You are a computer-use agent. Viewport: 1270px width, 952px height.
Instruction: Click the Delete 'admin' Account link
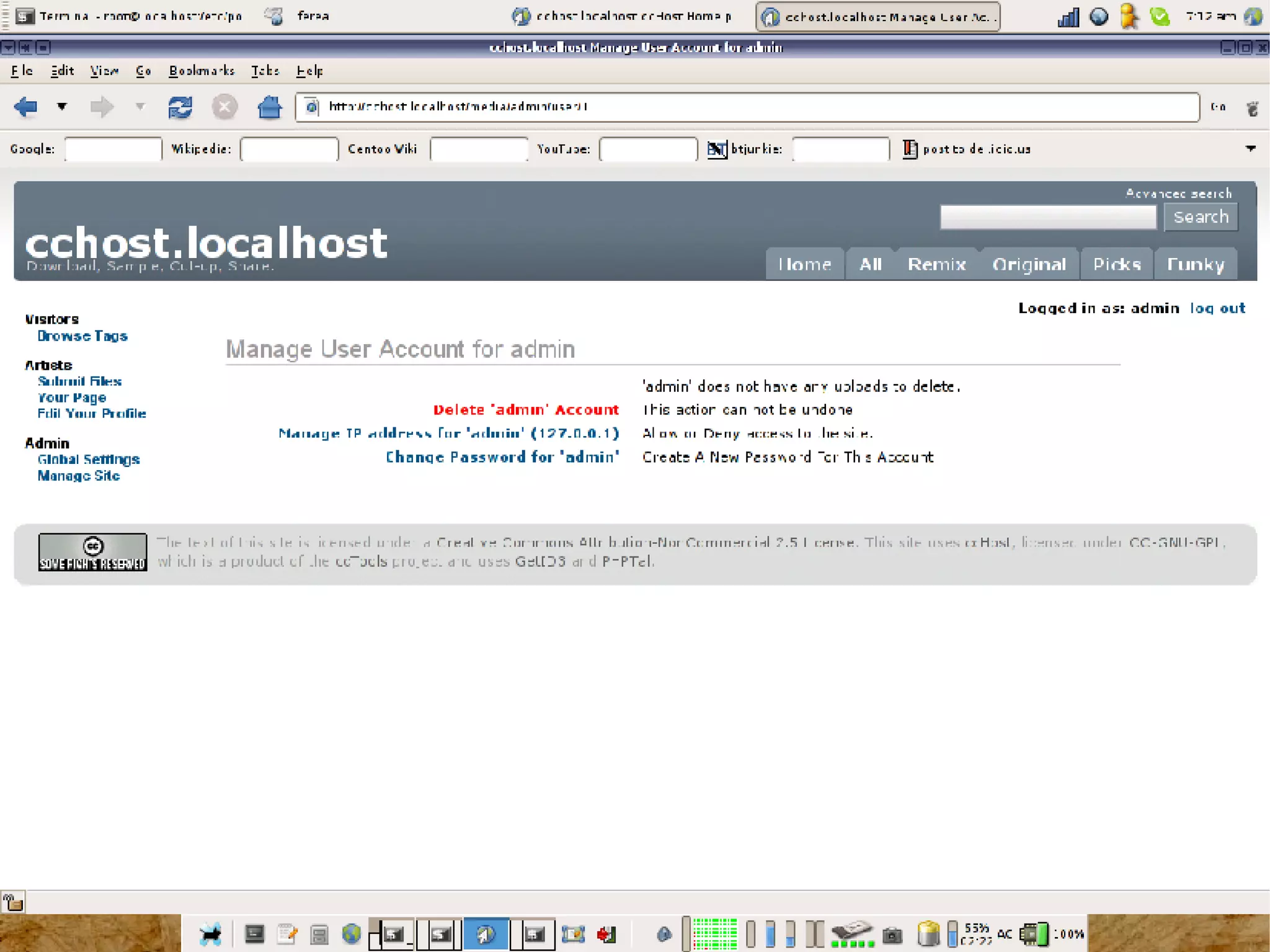click(525, 410)
